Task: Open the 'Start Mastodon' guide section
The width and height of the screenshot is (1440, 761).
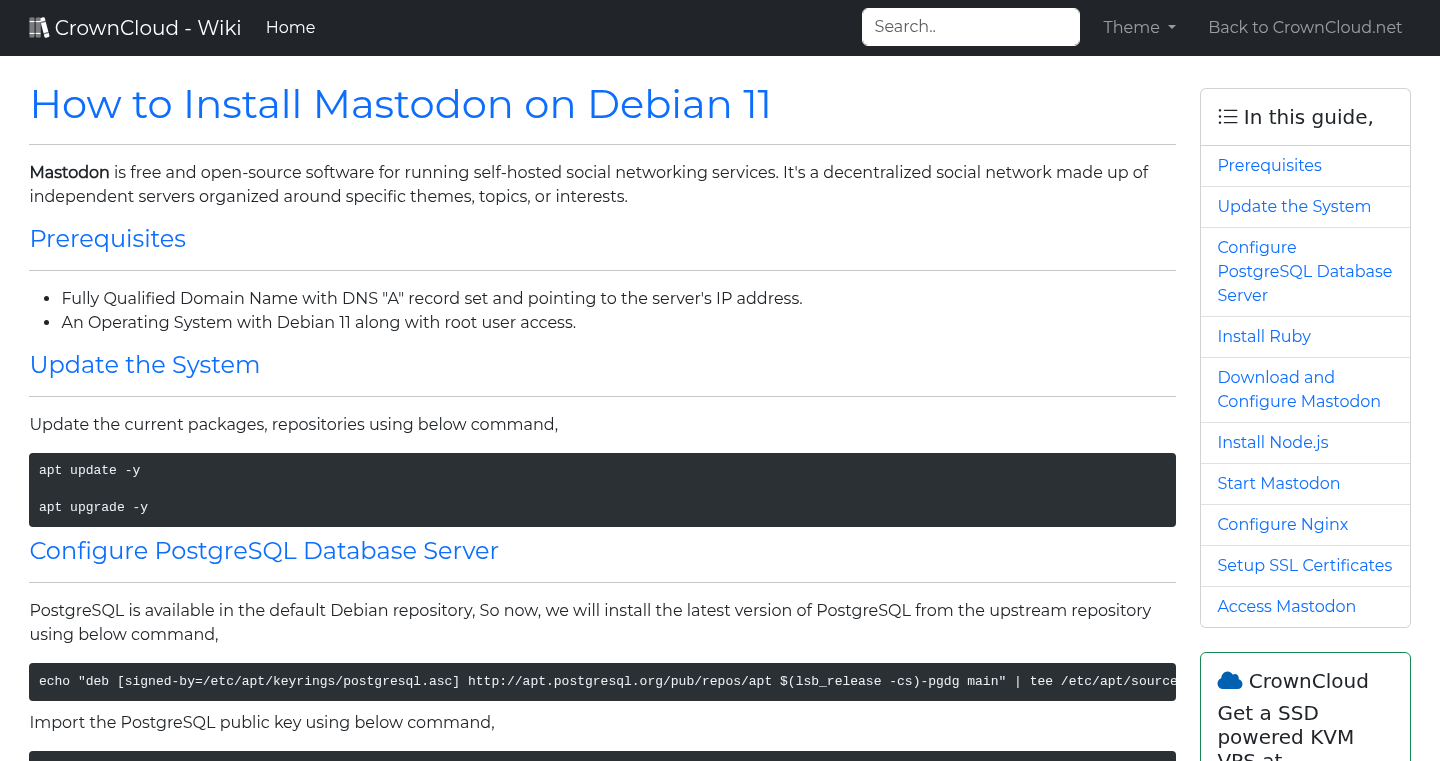Action: point(1279,483)
